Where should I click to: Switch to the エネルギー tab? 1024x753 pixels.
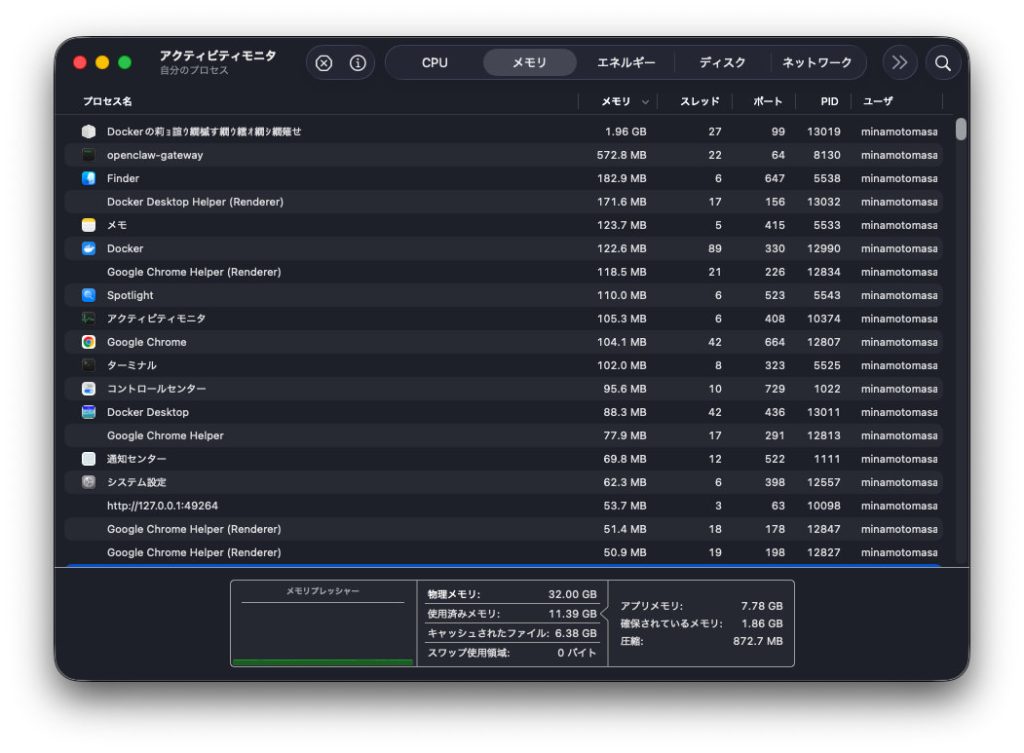pyautogui.click(x=626, y=63)
